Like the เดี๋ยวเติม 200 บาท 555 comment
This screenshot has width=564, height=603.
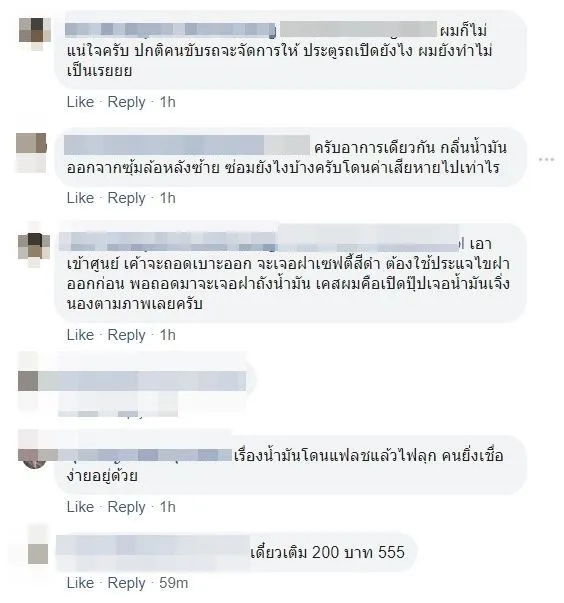click(x=80, y=583)
